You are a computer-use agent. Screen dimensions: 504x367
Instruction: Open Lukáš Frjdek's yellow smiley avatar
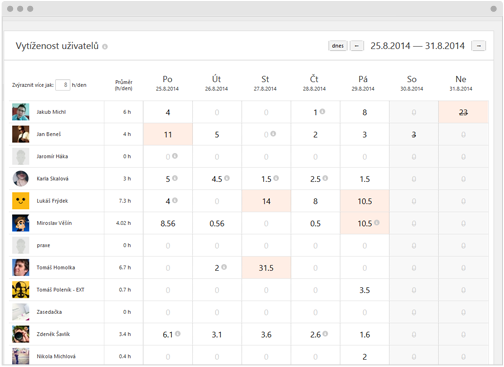tap(21, 201)
